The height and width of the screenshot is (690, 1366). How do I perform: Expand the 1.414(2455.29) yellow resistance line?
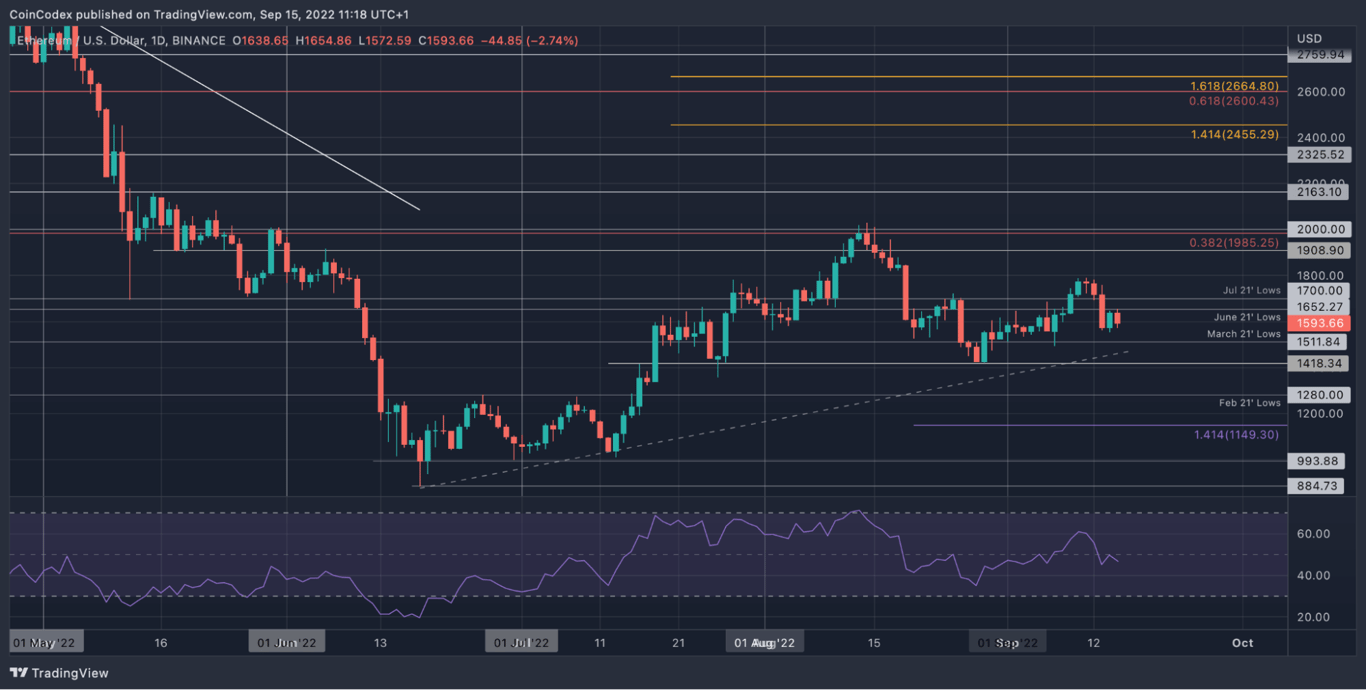tap(1232, 133)
